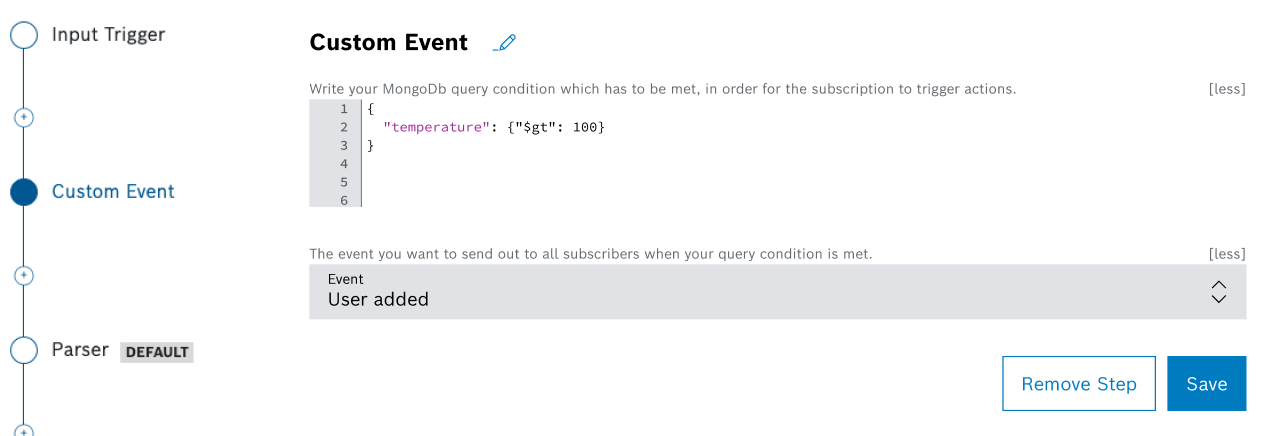Click line number 4 in the query editor
Viewport: 1276px width, 436px height.
tap(344, 164)
